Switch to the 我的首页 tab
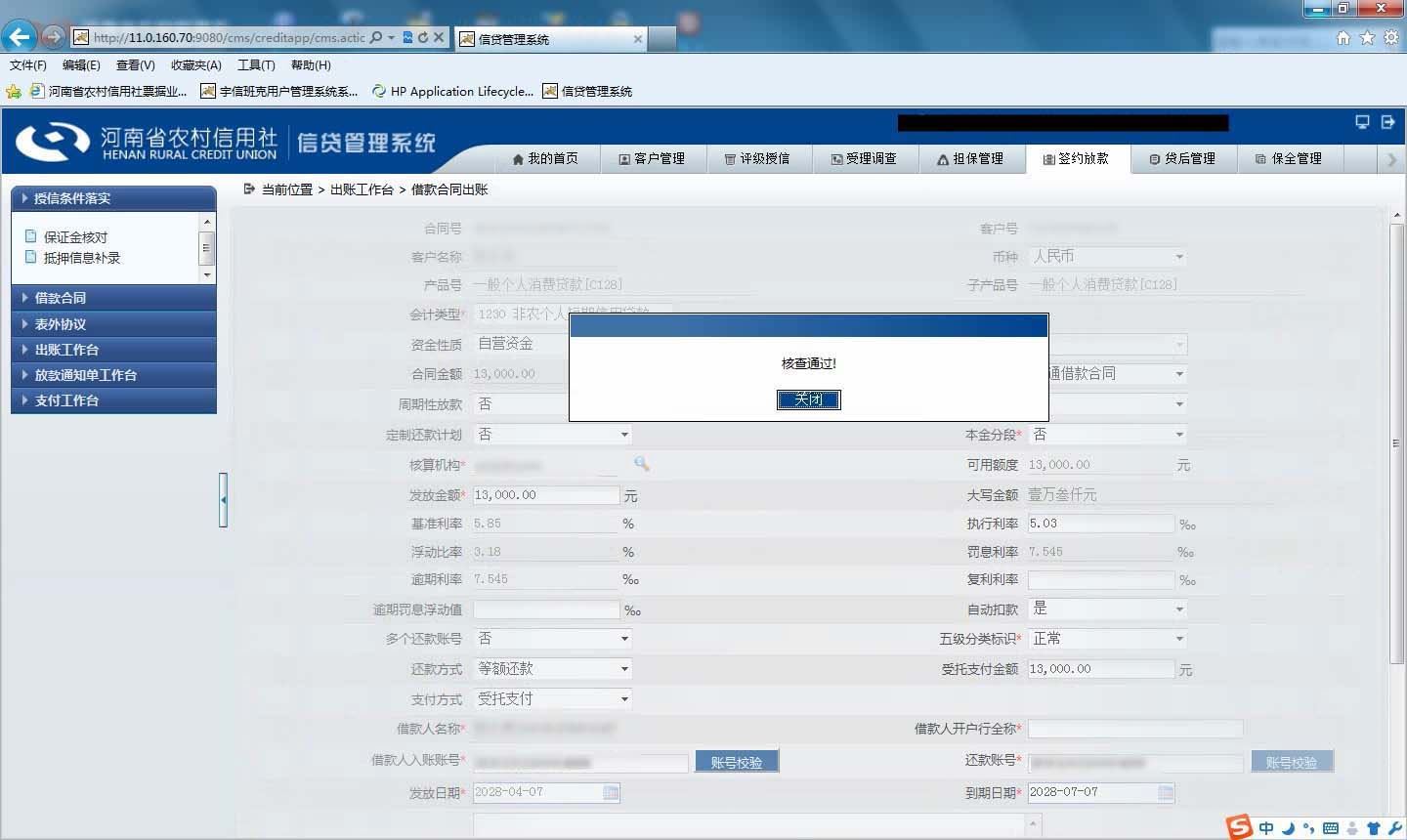 (545, 158)
